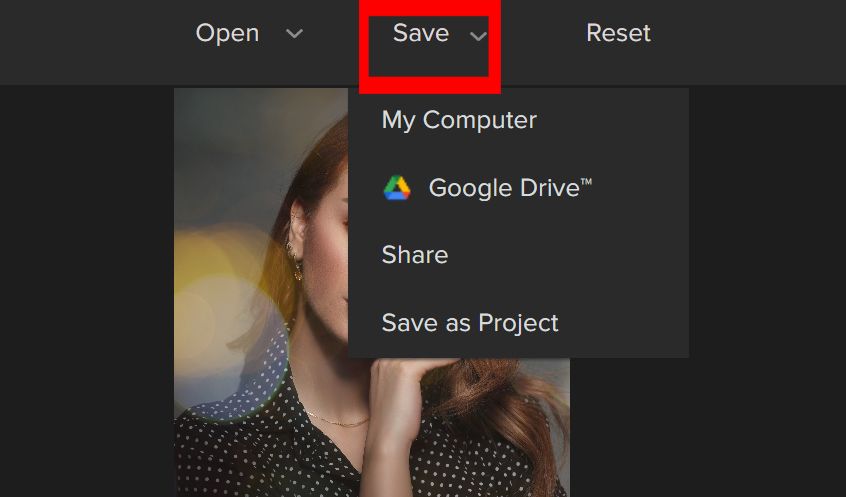
Task: Click the Reset button
Action: (x=618, y=33)
